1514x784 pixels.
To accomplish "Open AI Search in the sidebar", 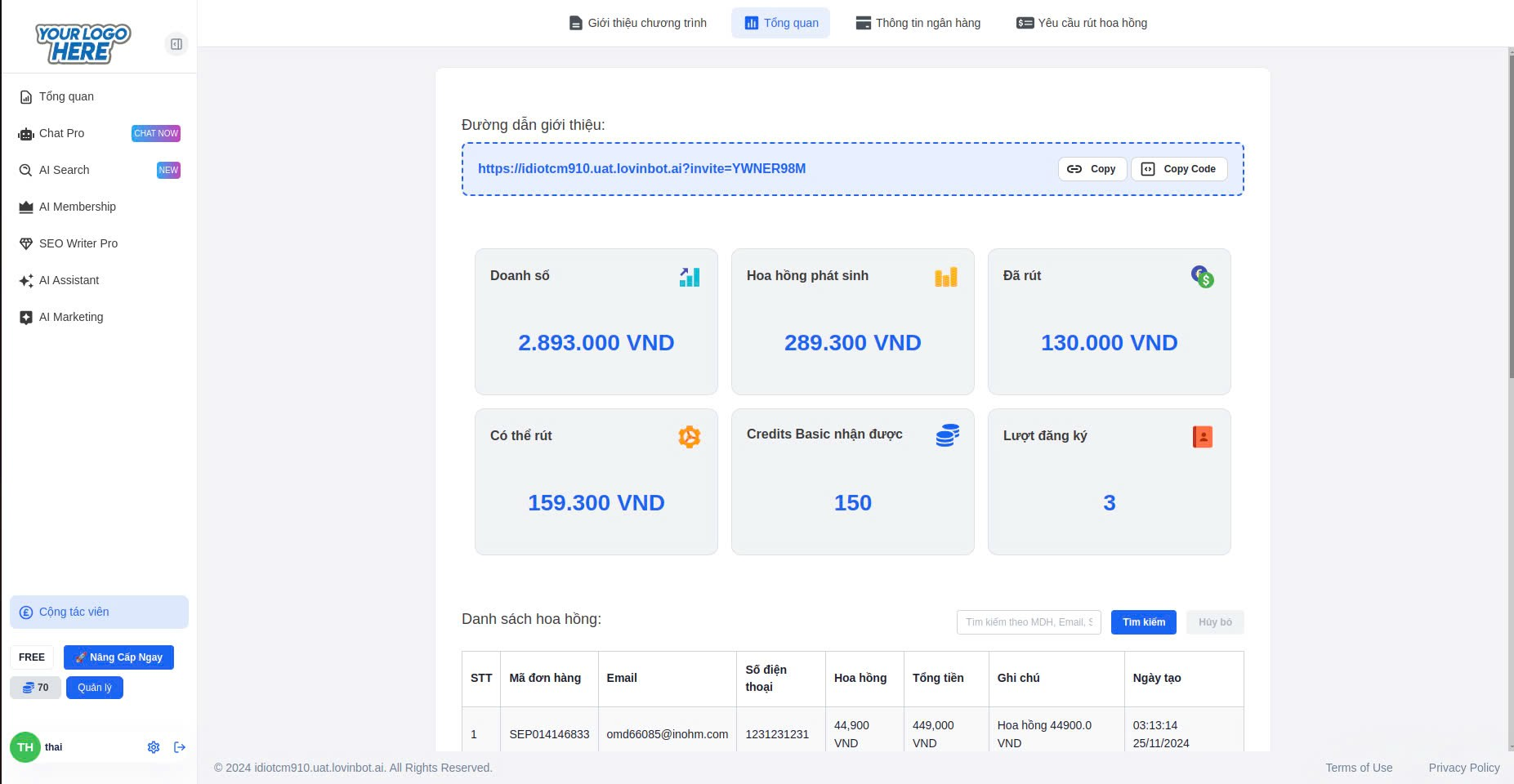I will click(65, 170).
